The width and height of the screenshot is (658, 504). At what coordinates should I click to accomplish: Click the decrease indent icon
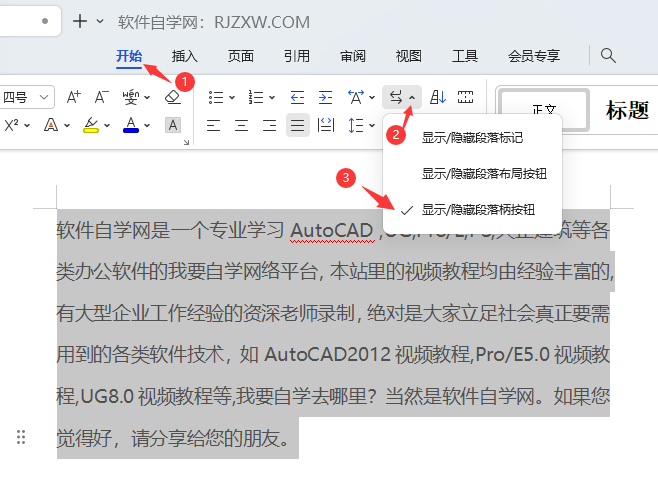coord(297,97)
